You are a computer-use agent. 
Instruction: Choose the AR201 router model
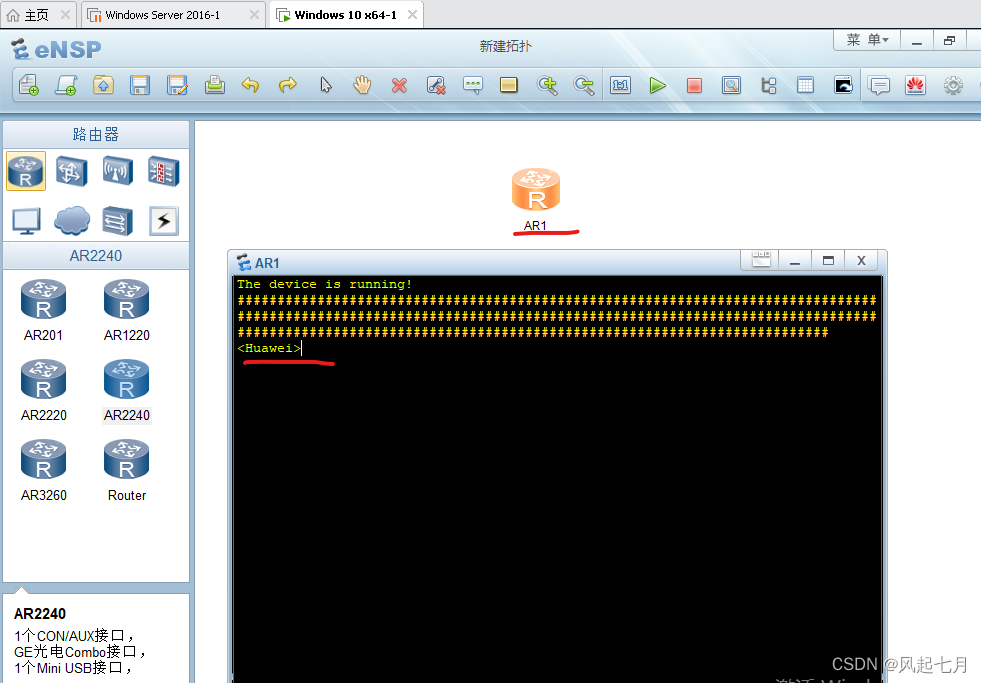tap(43, 310)
